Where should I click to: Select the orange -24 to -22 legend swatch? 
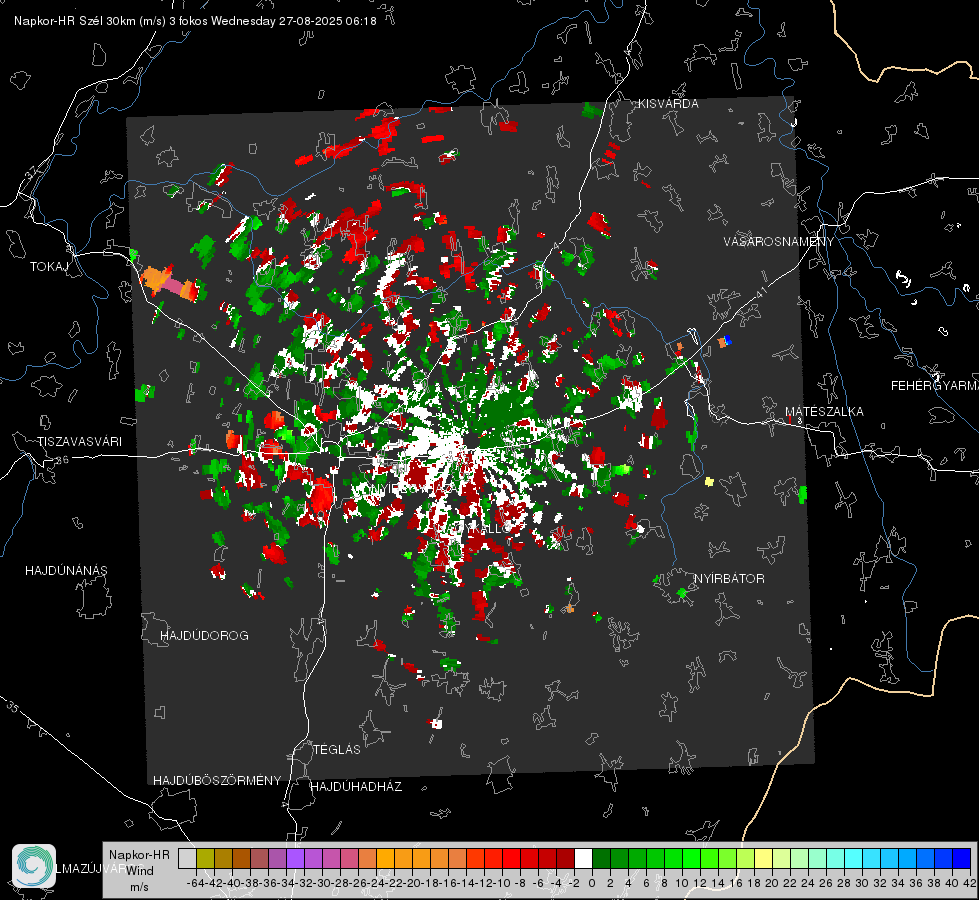click(386, 858)
